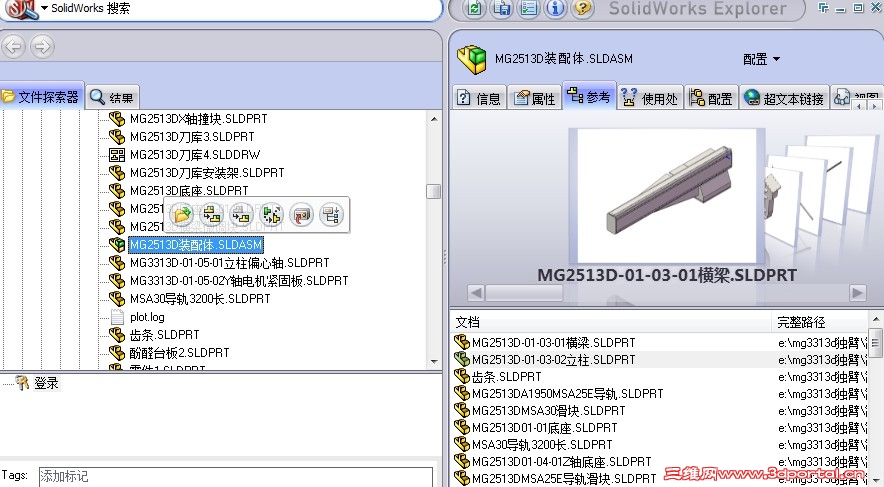Click the SolidWorks search logo icon
Image resolution: width=884 pixels, height=487 pixels.
coord(21,9)
